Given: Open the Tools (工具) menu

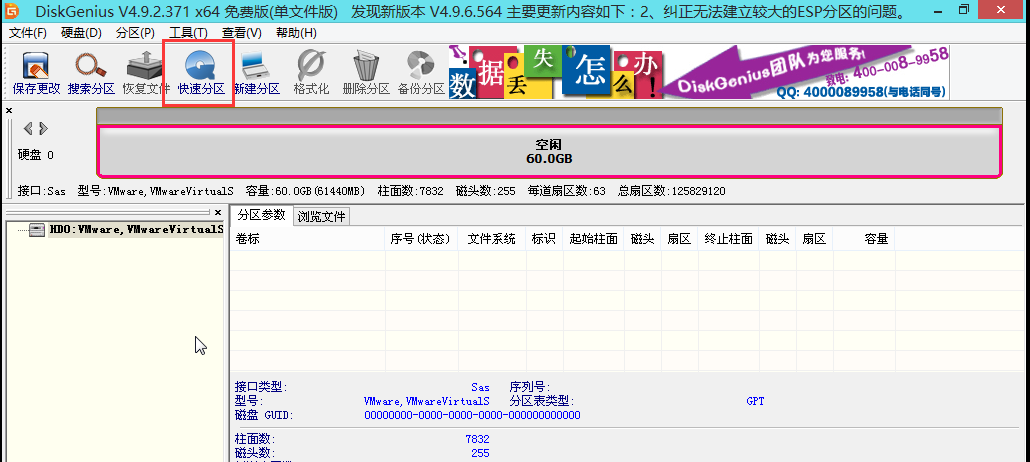Looking at the screenshot, I should 189,33.
